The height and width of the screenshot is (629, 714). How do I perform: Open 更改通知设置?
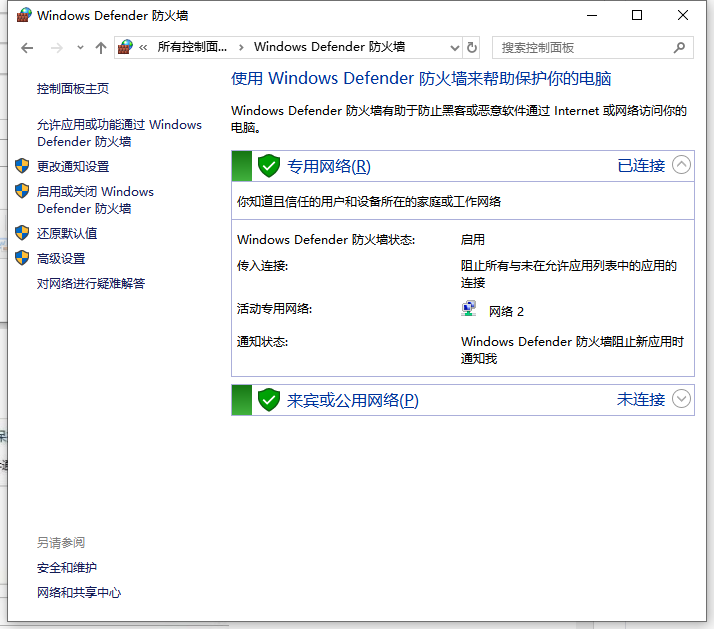pyautogui.click(x=73, y=166)
